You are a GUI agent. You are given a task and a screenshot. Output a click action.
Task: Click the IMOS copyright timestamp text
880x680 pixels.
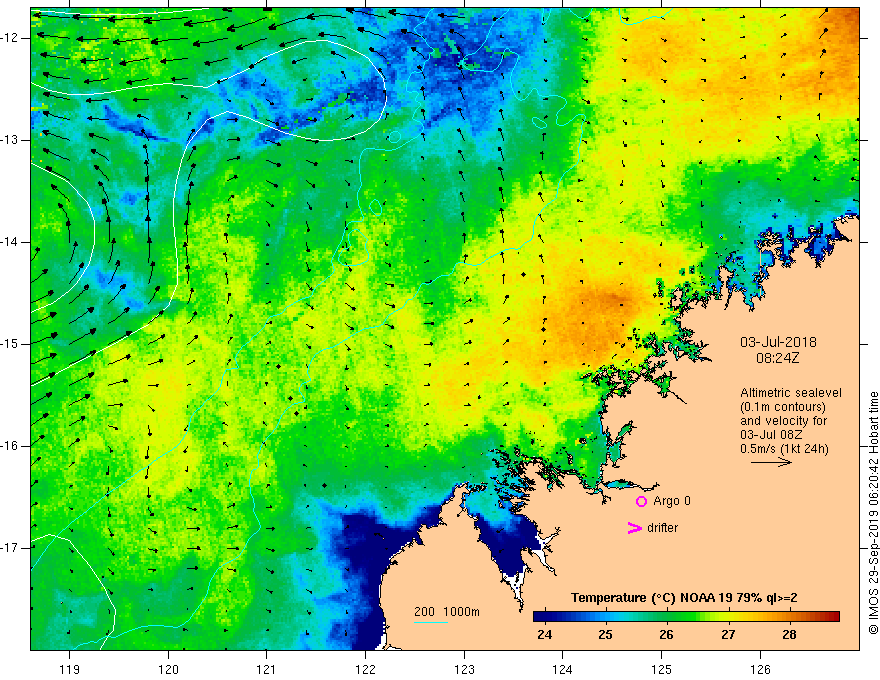click(x=873, y=514)
